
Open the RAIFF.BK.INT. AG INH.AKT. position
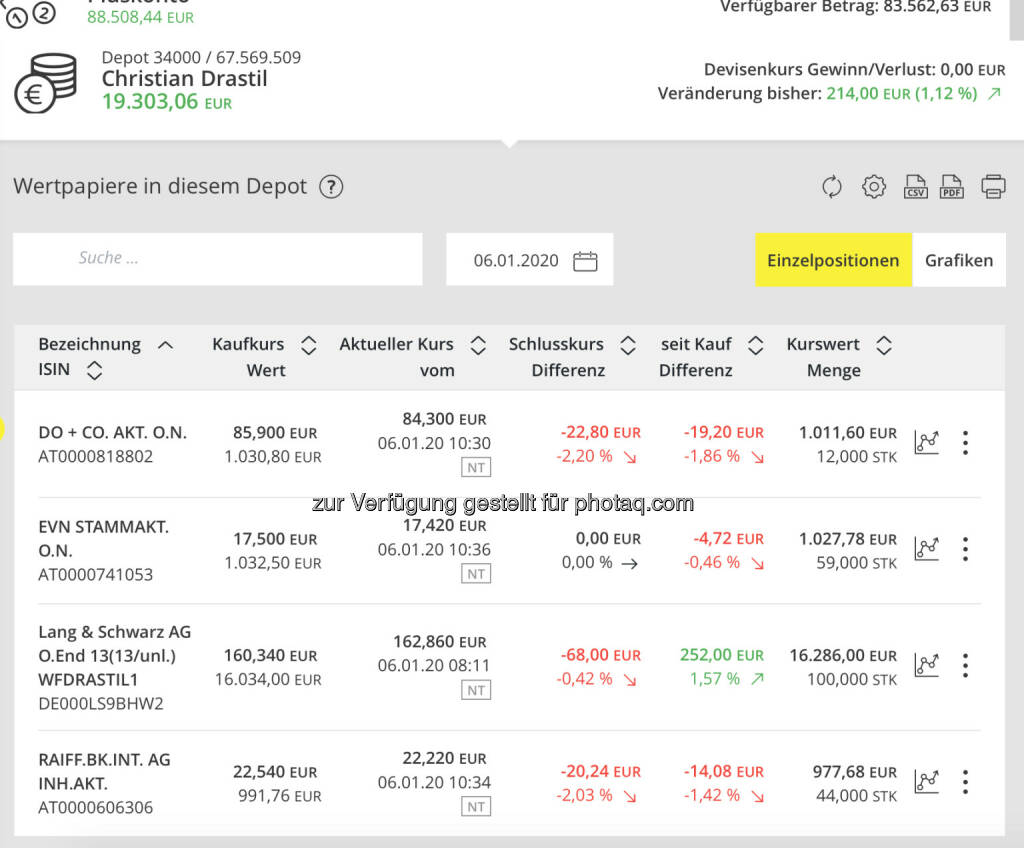click(104, 771)
